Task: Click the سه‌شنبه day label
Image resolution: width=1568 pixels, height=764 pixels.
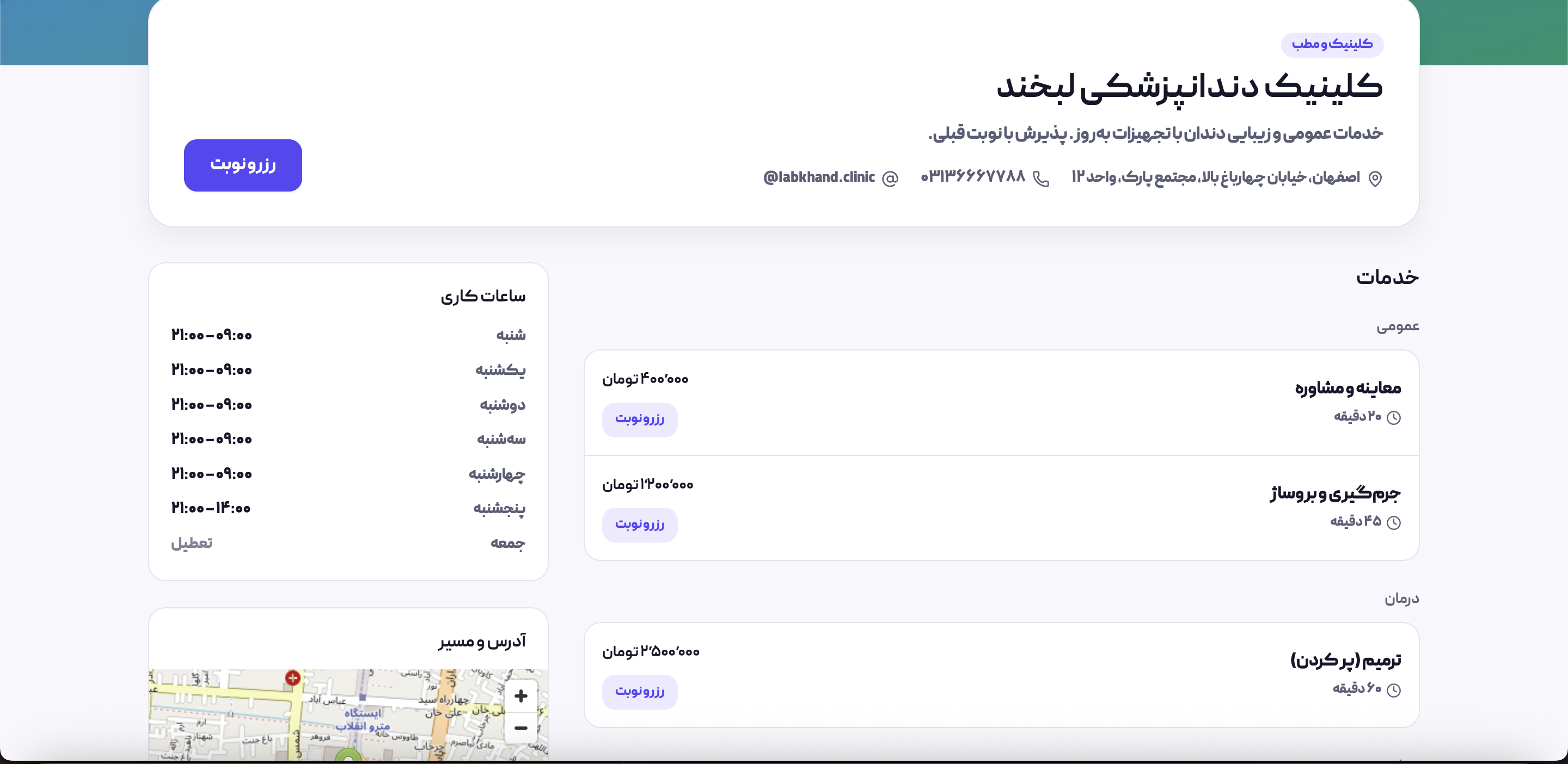Action: (501, 439)
